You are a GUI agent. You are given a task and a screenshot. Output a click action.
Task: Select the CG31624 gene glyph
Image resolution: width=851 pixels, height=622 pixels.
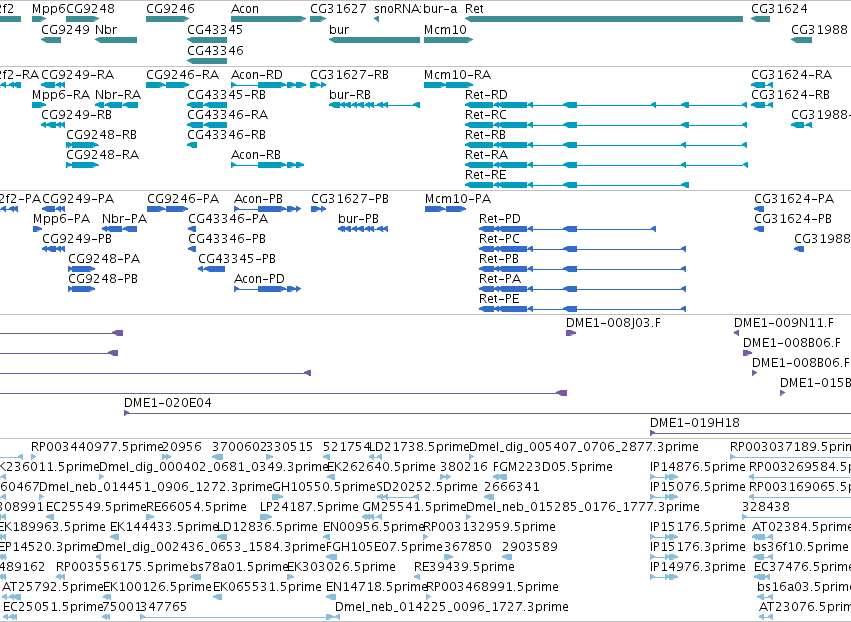[x=760, y=19]
